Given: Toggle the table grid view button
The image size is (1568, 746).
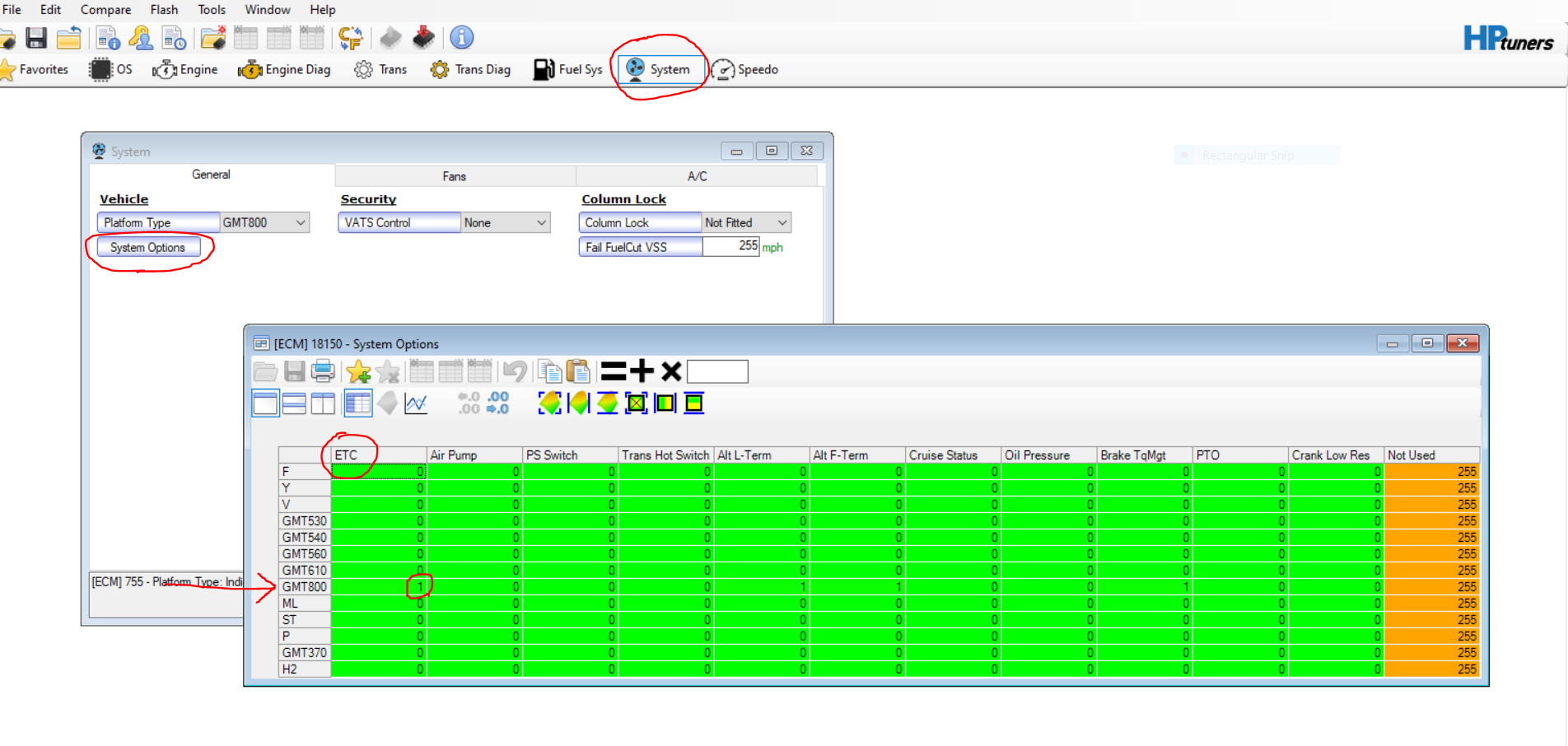Looking at the screenshot, I should click(x=358, y=403).
